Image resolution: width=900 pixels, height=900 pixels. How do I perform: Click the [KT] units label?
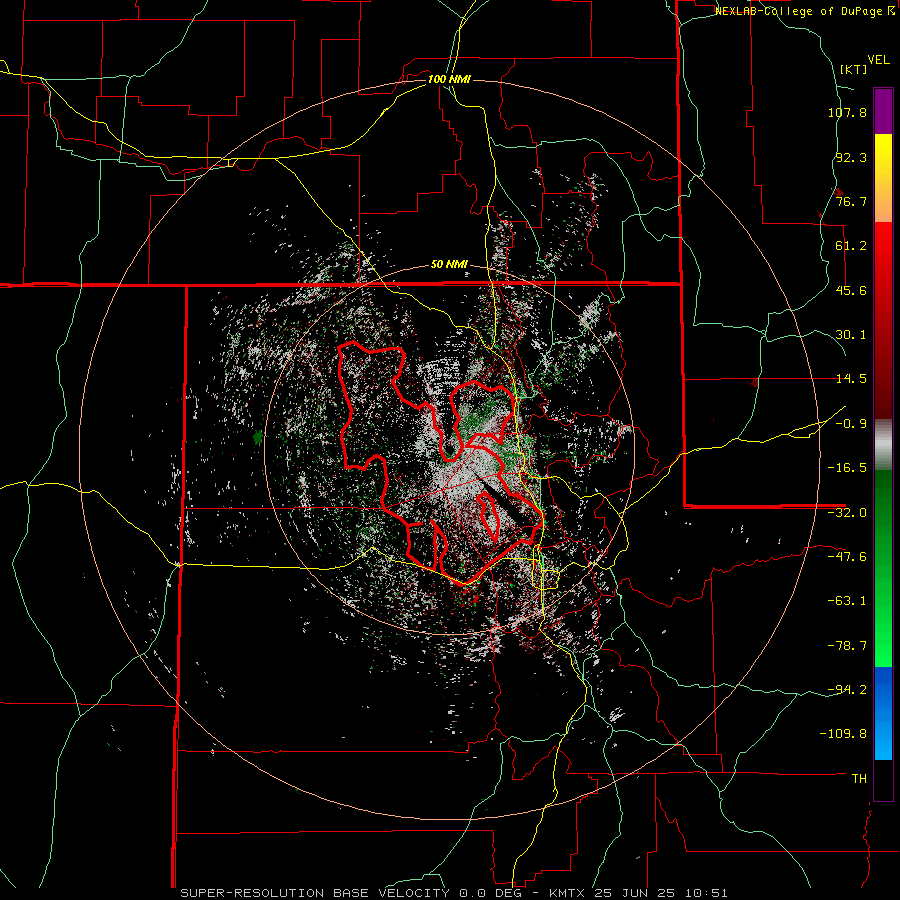853,69
